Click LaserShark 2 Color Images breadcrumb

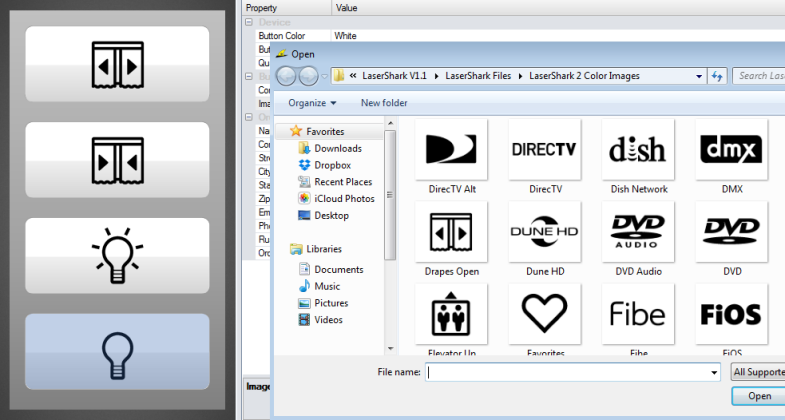click(584, 76)
